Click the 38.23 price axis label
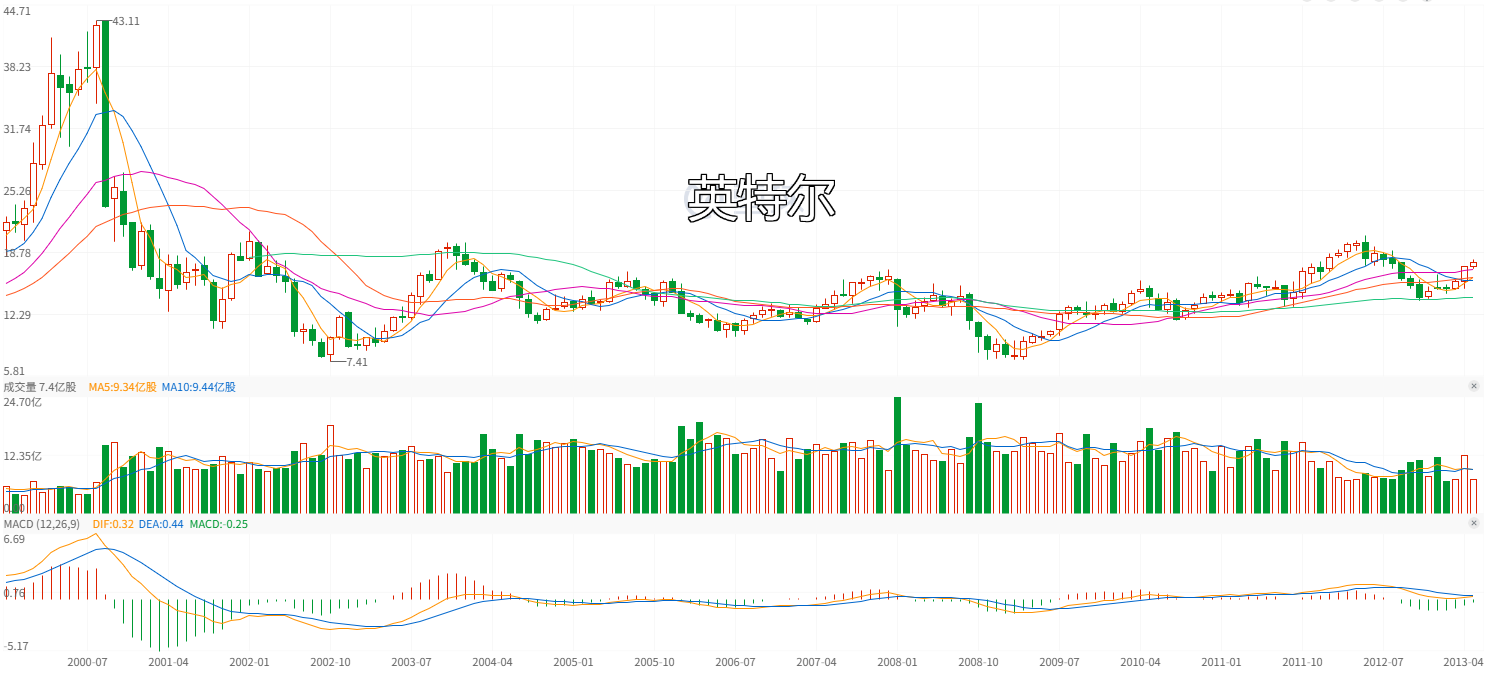 coord(17,68)
